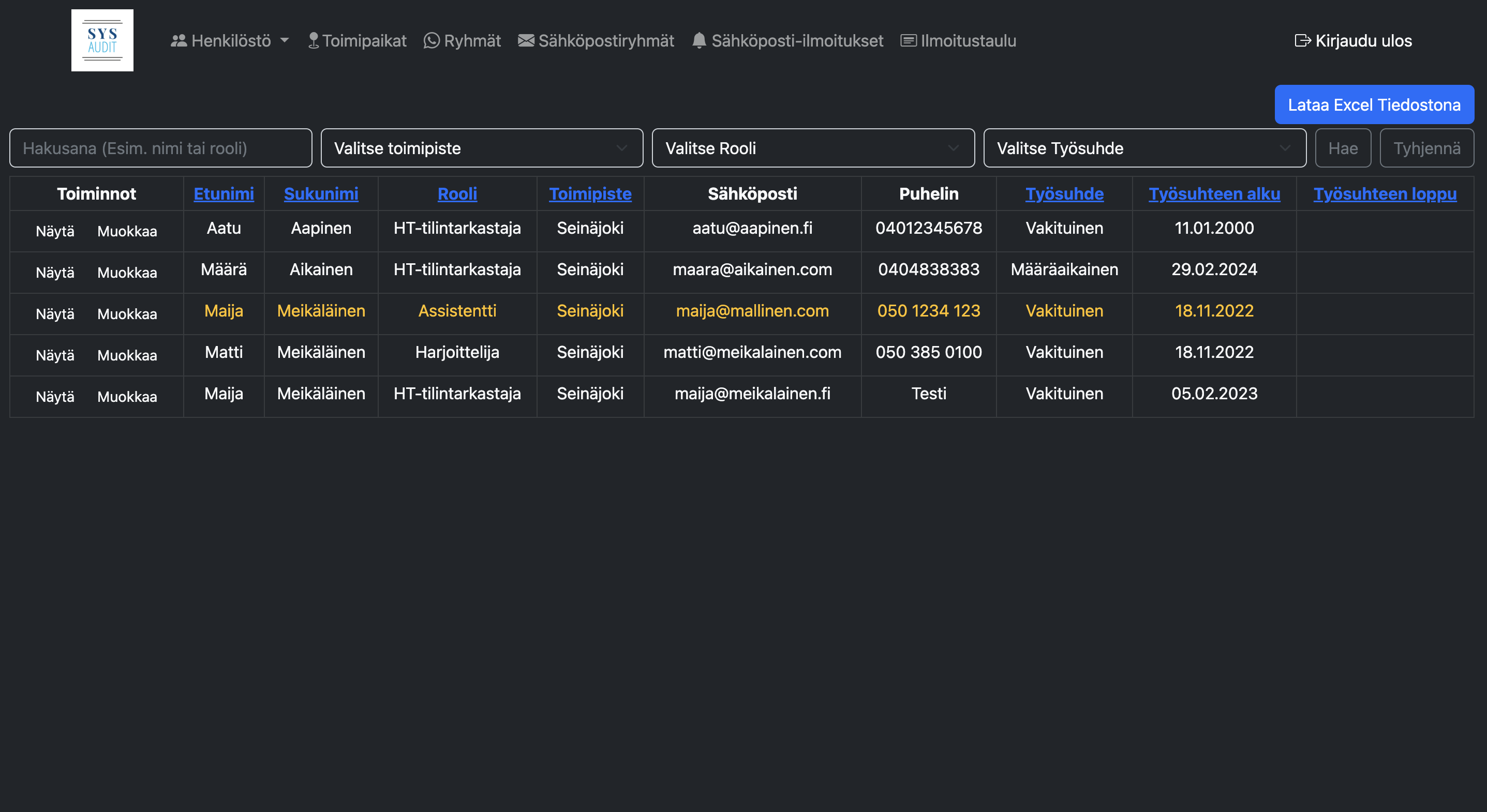Sort by Työsuhteen alku column
The width and height of the screenshot is (1487, 812).
point(1214,194)
